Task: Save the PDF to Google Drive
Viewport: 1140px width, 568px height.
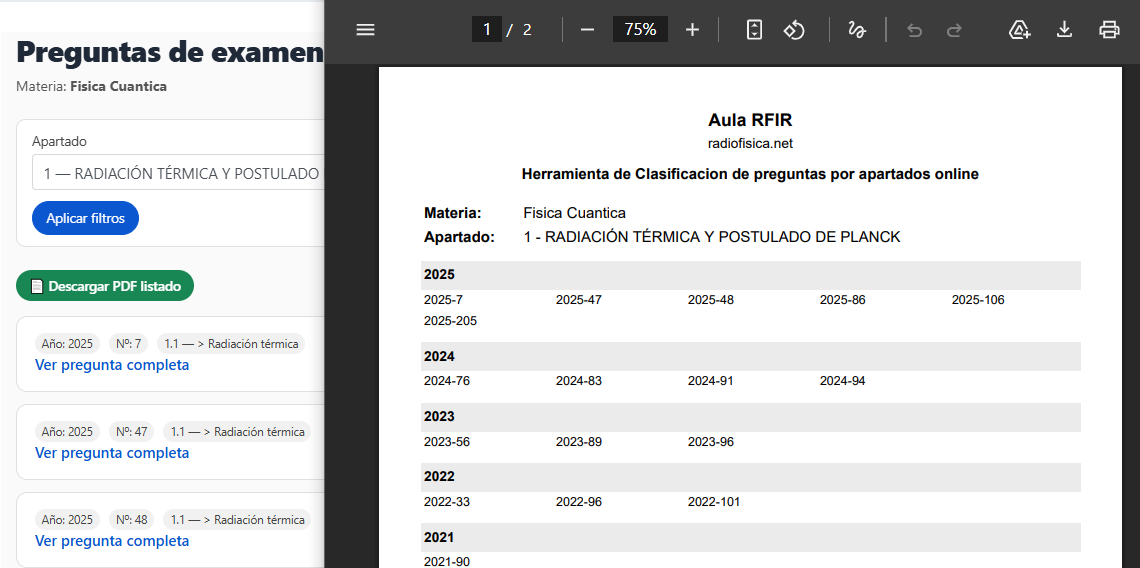Action: pos(1021,30)
